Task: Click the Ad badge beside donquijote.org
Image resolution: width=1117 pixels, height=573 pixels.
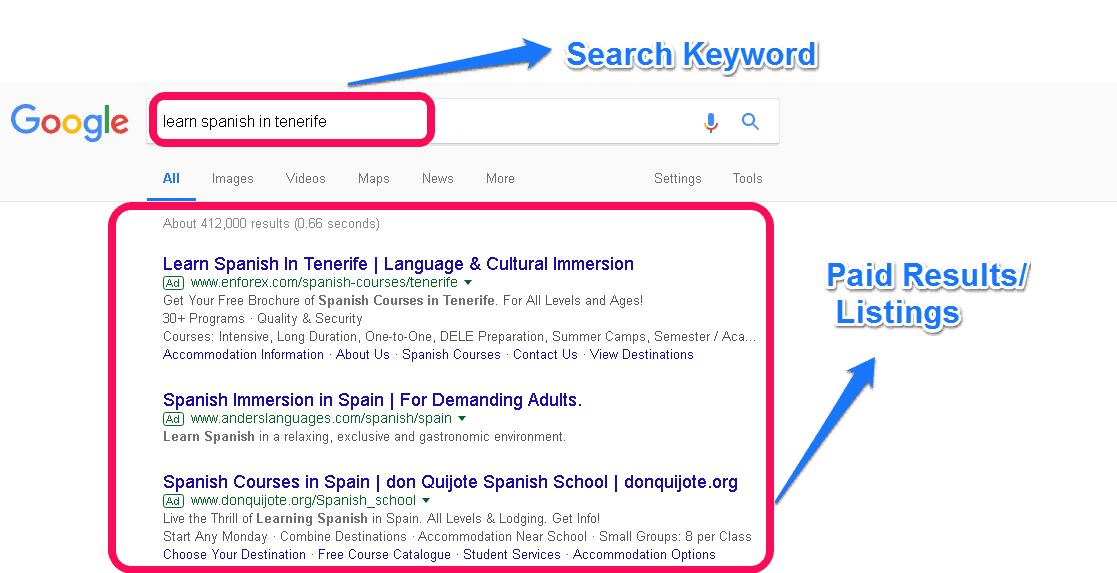Action: point(173,501)
